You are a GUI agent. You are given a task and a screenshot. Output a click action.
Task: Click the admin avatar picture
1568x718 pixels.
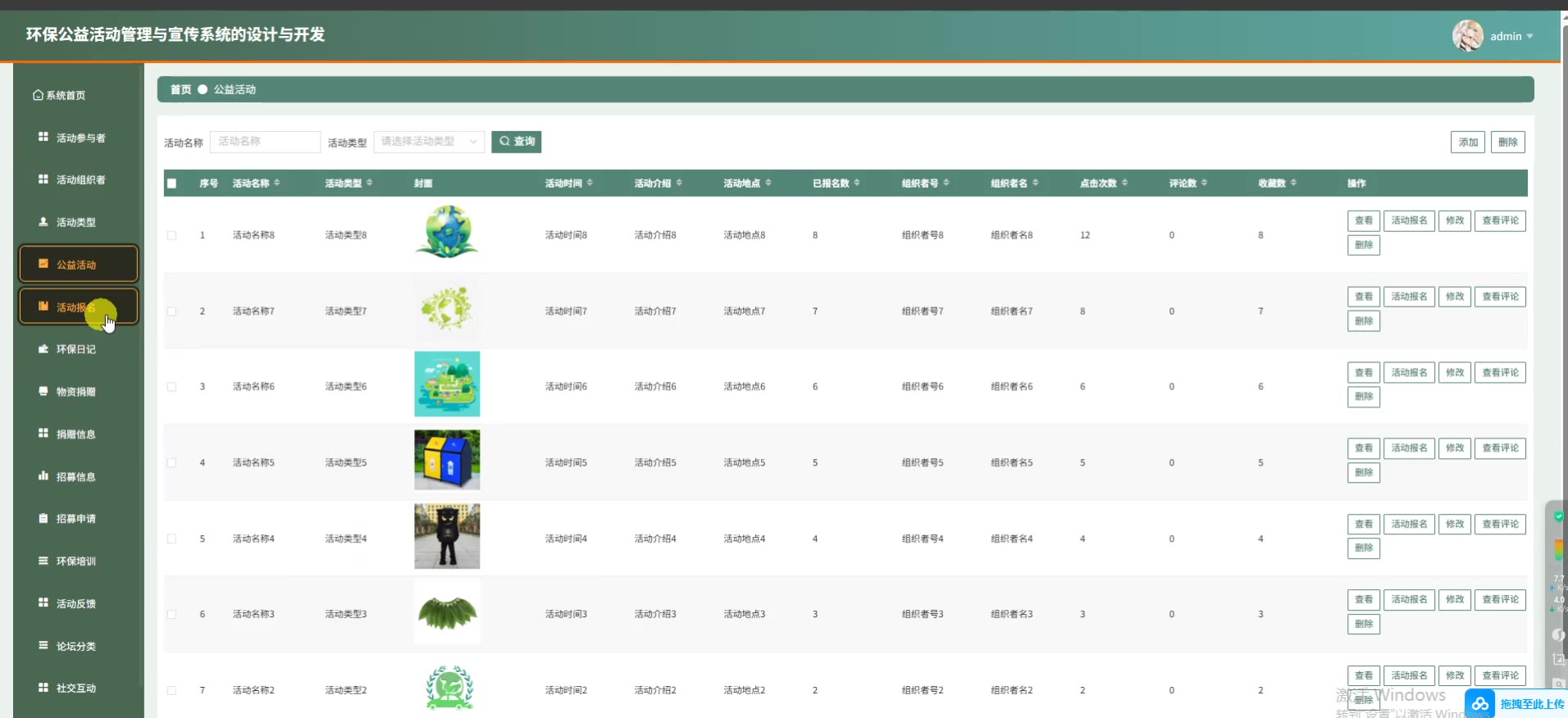pyautogui.click(x=1468, y=35)
